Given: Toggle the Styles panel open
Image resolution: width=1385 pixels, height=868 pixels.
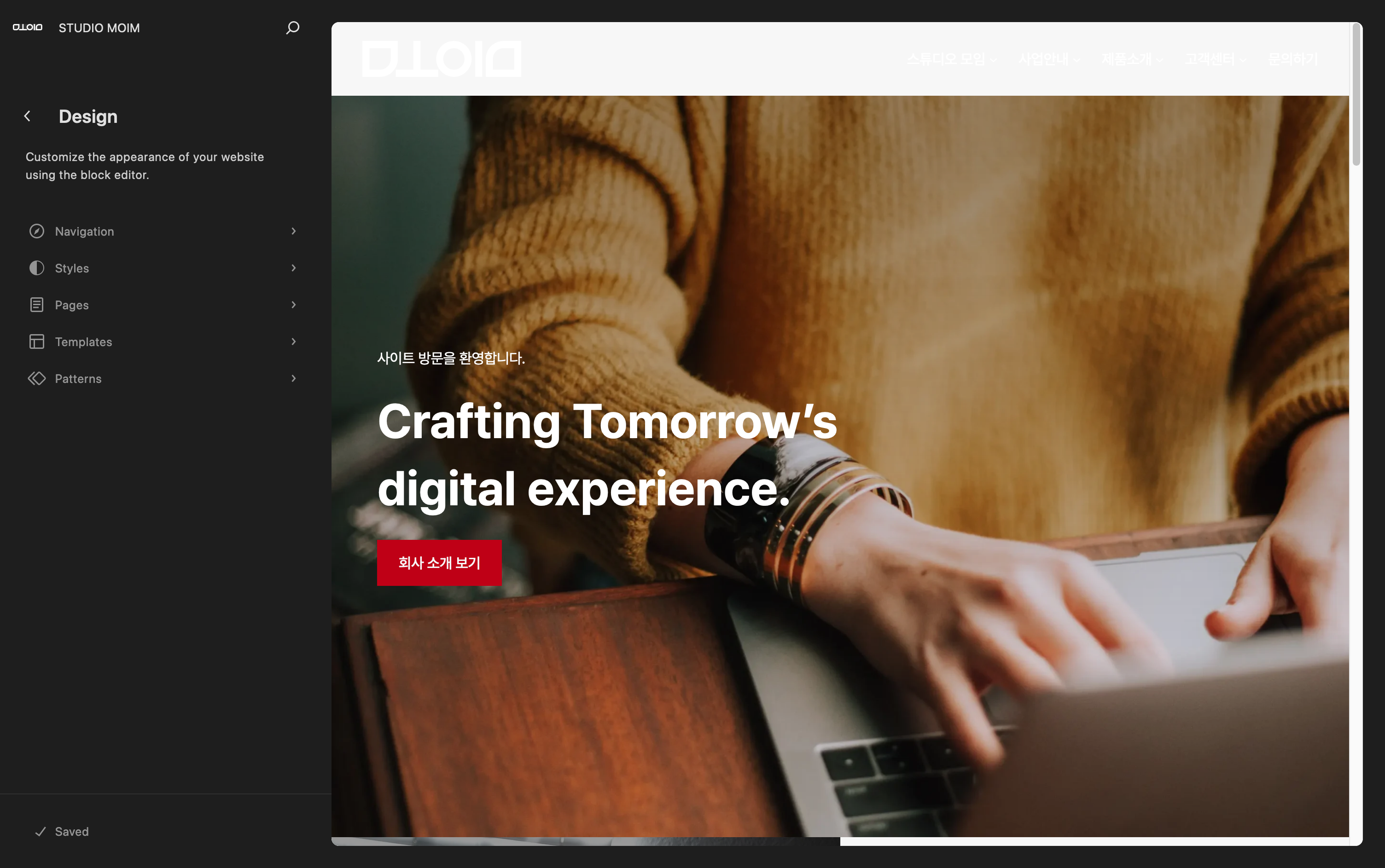Looking at the screenshot, I should coord(163,267).
